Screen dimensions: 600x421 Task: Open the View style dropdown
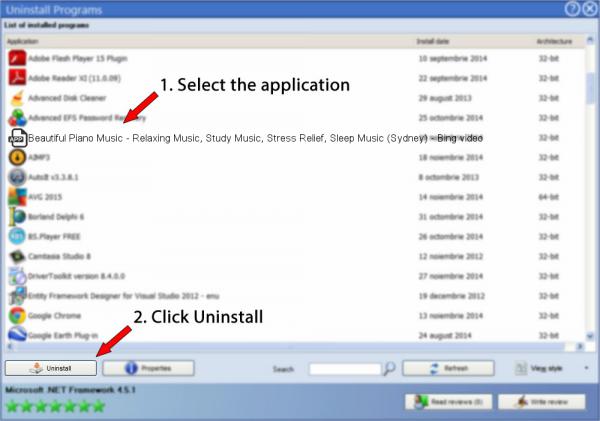pyautogui.click(x=551, y=369)
